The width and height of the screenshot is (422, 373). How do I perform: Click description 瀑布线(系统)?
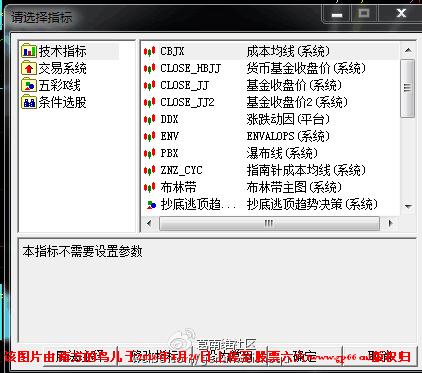282,153
